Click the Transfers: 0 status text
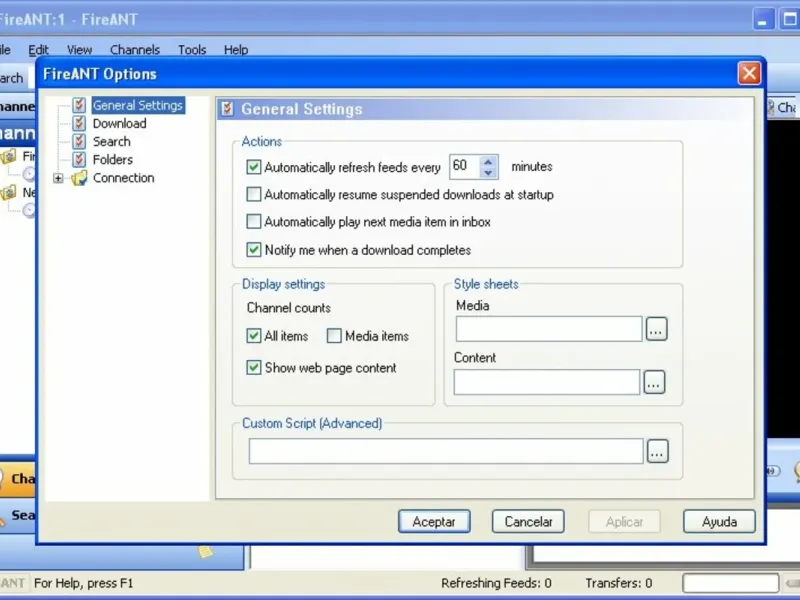 [619, 583]
